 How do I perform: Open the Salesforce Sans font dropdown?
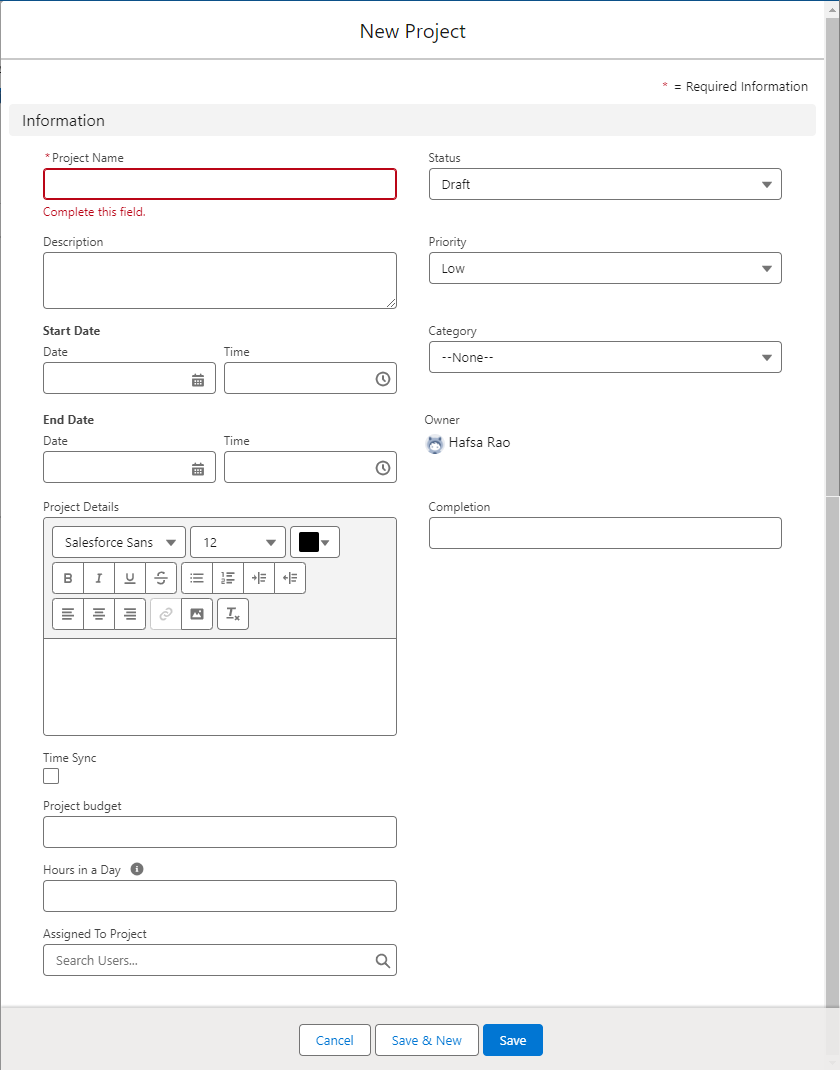click(119, 542)
